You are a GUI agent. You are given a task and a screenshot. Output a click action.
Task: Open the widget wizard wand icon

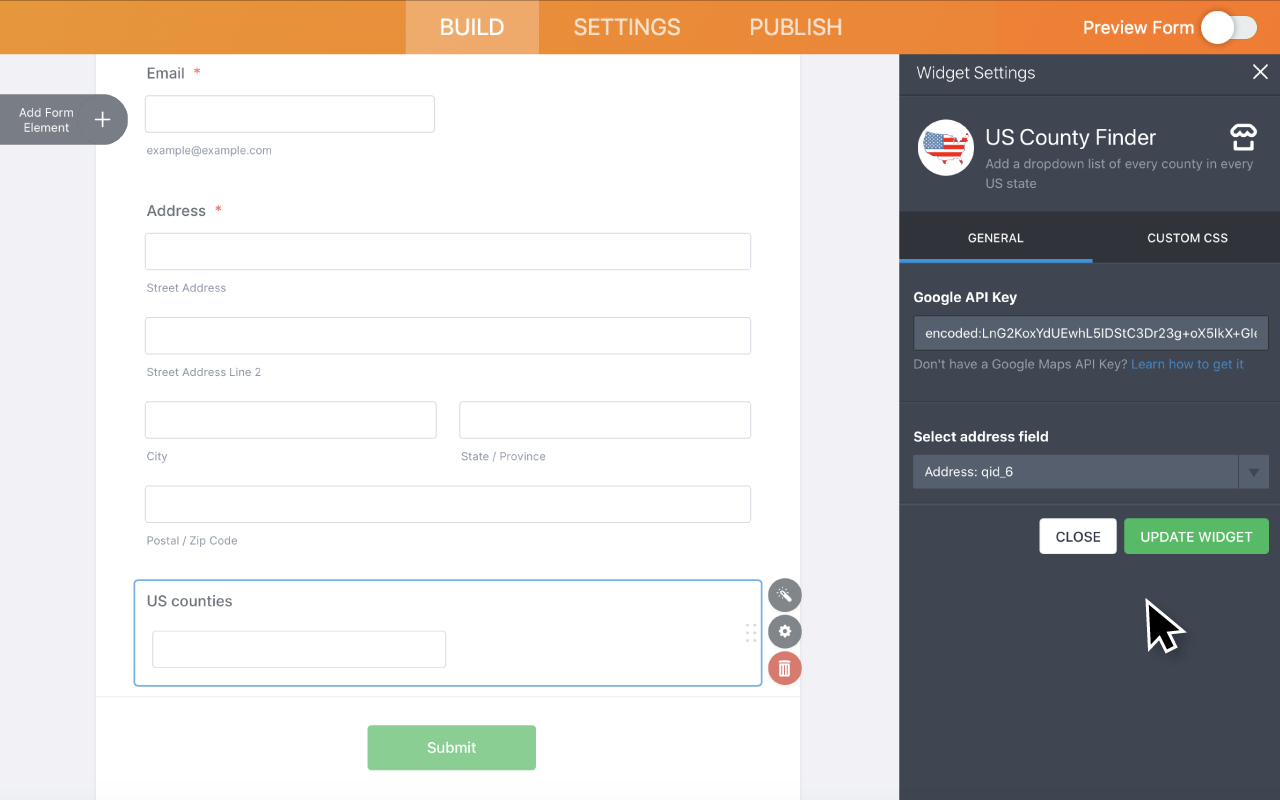(785, 595)
